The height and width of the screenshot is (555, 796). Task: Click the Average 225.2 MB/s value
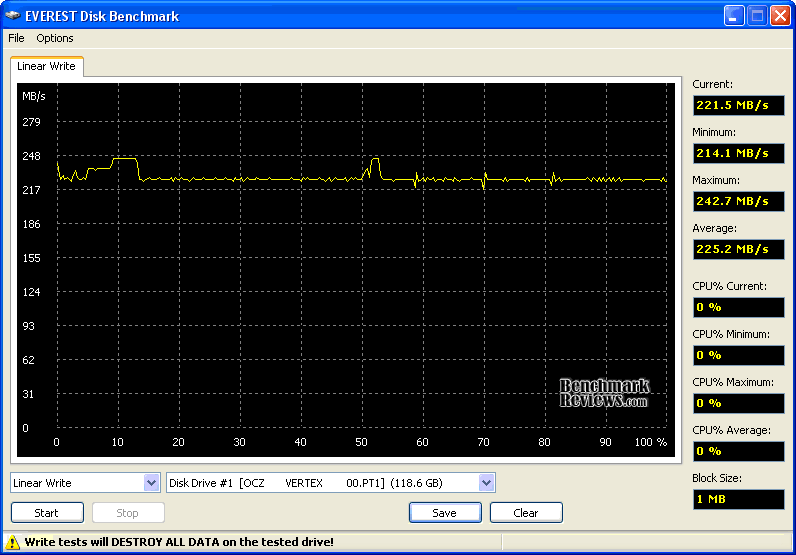[x=739, y=249]
